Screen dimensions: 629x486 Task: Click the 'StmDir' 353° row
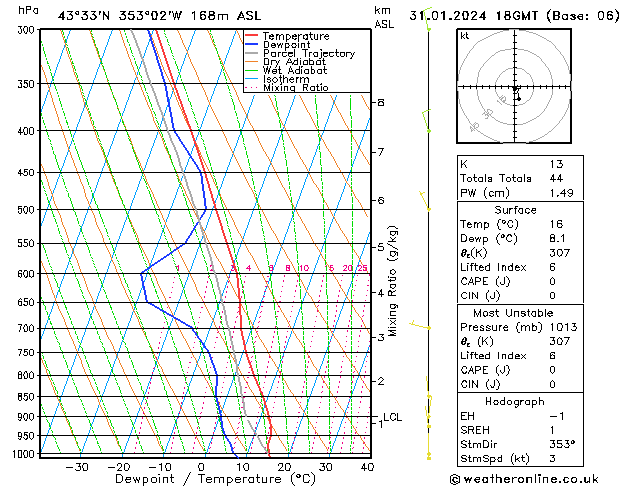(520, 445)
